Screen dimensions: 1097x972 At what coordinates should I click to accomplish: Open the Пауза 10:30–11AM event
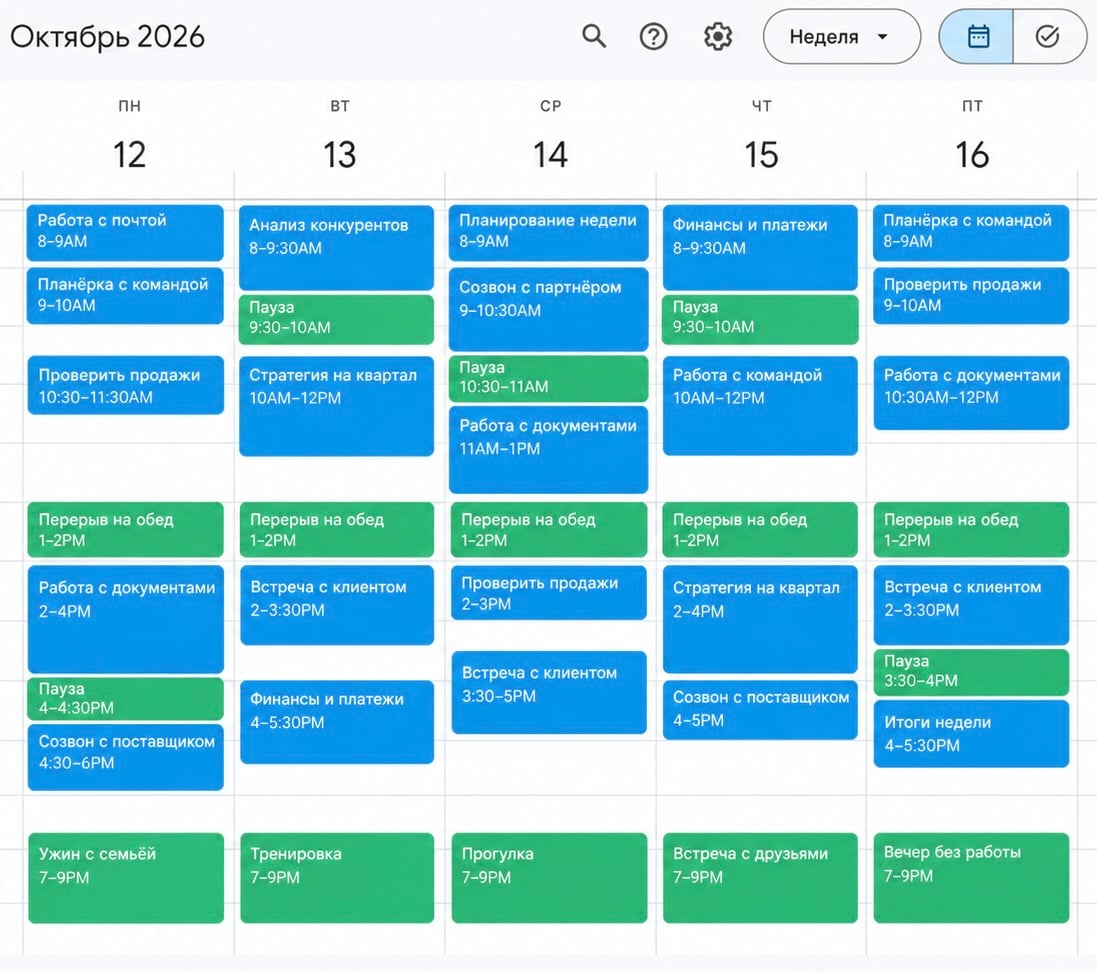click(548, 379)
